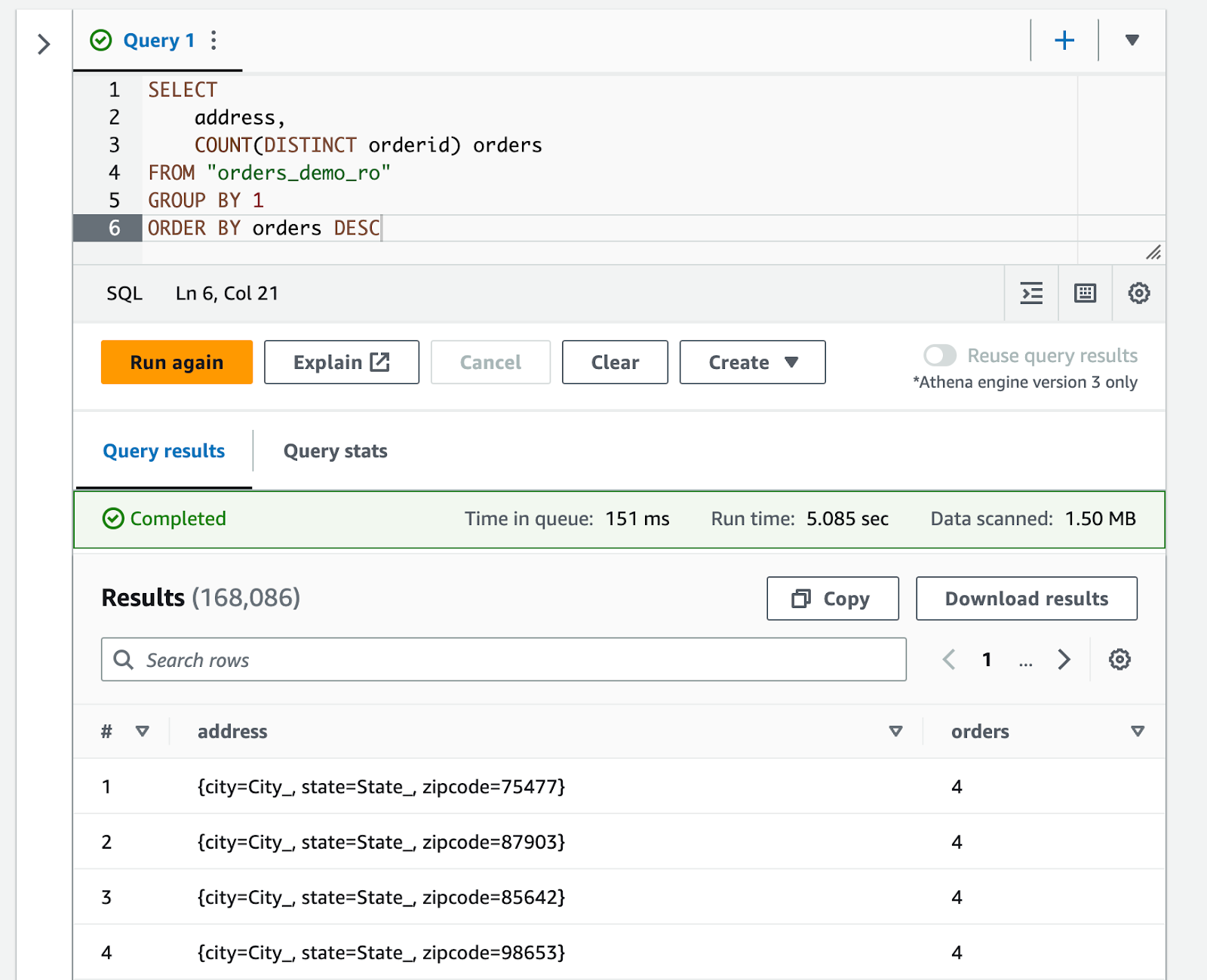Open the orders column sort dropdown

[x=1136, y=731]
